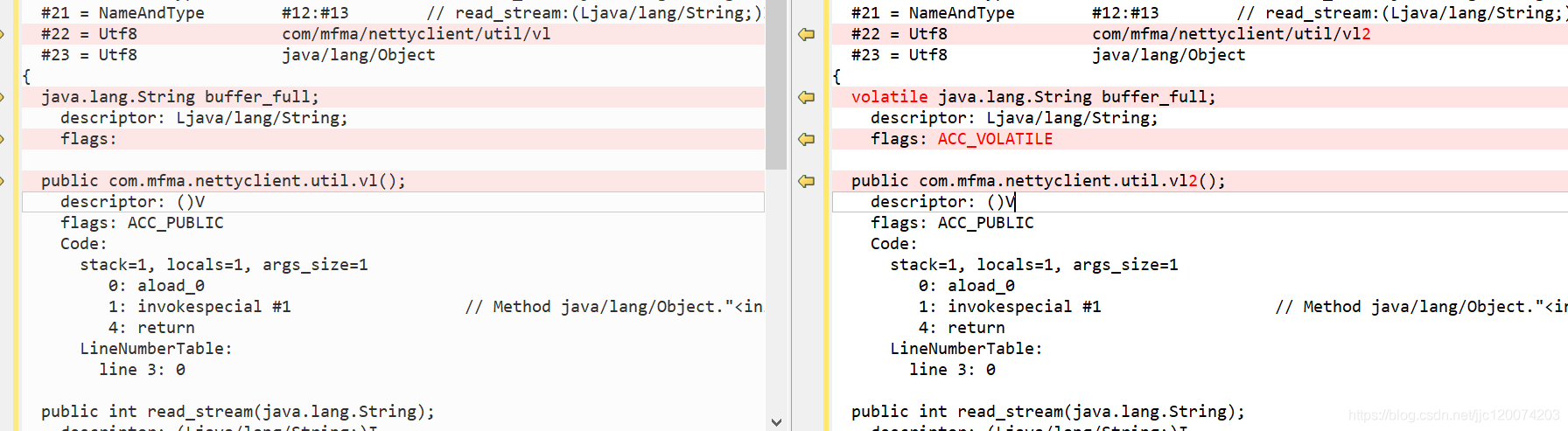The image size is (1568, 431).
Task: Click 'LineNumberTable:' in right pane
Action: pyautogui.click(x=967, y=349)
